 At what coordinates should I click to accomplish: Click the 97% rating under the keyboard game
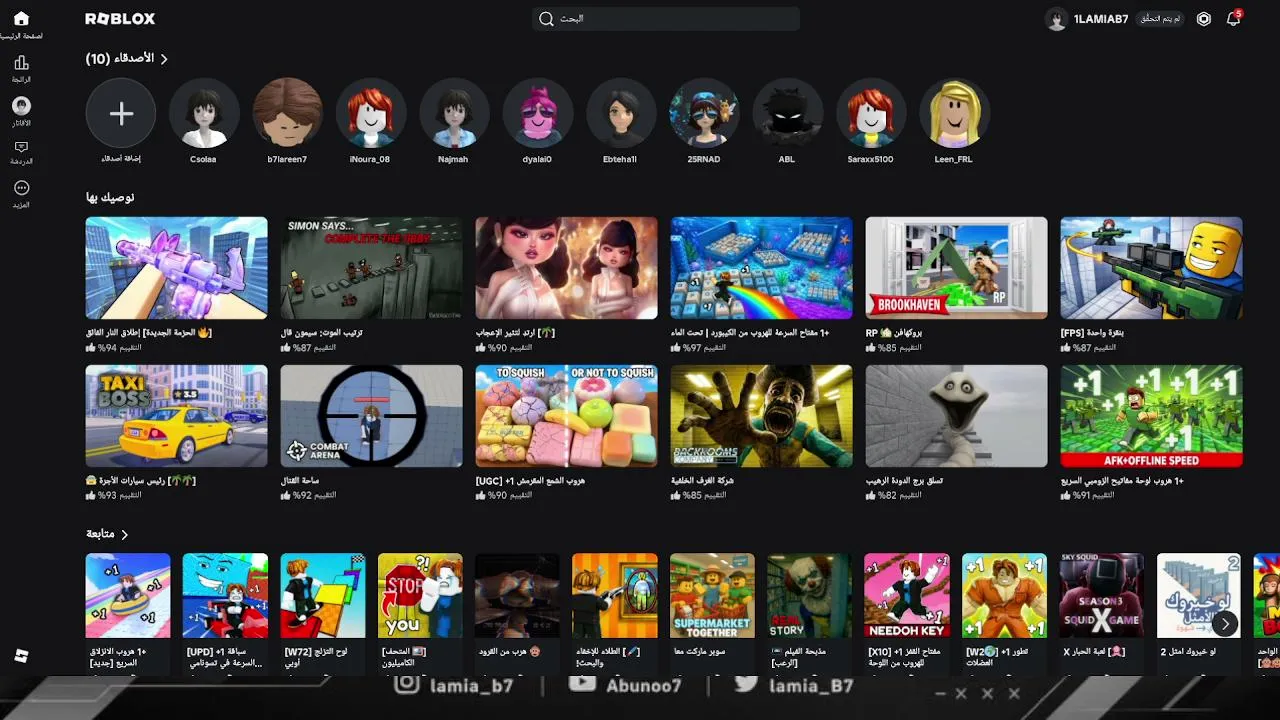(x=699, y=348)
